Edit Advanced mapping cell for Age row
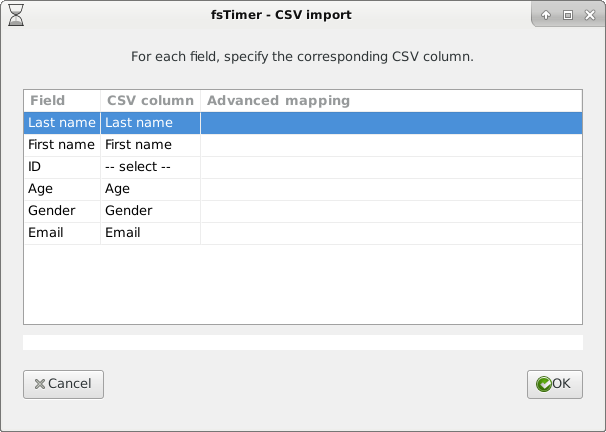This screenshot has width=606, height=432. [x=391, y=189]
